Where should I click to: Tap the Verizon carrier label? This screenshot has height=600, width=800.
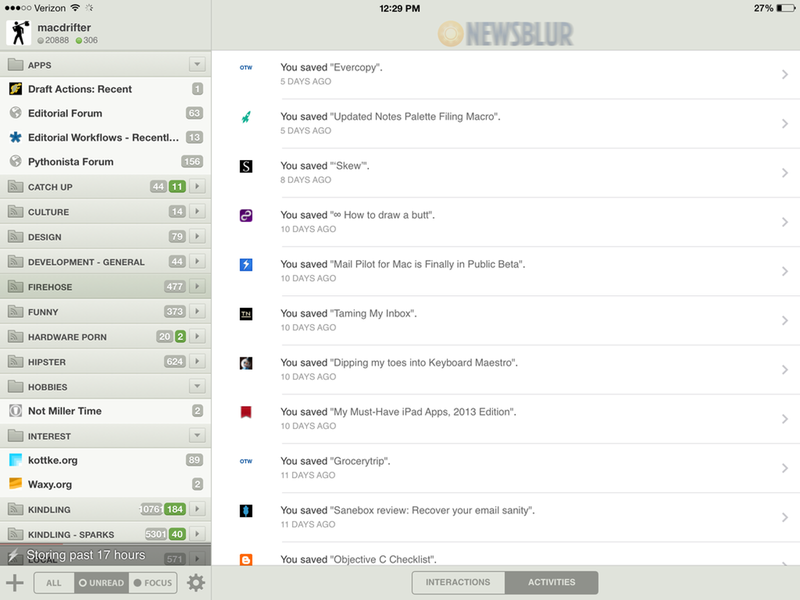point(50,8)
